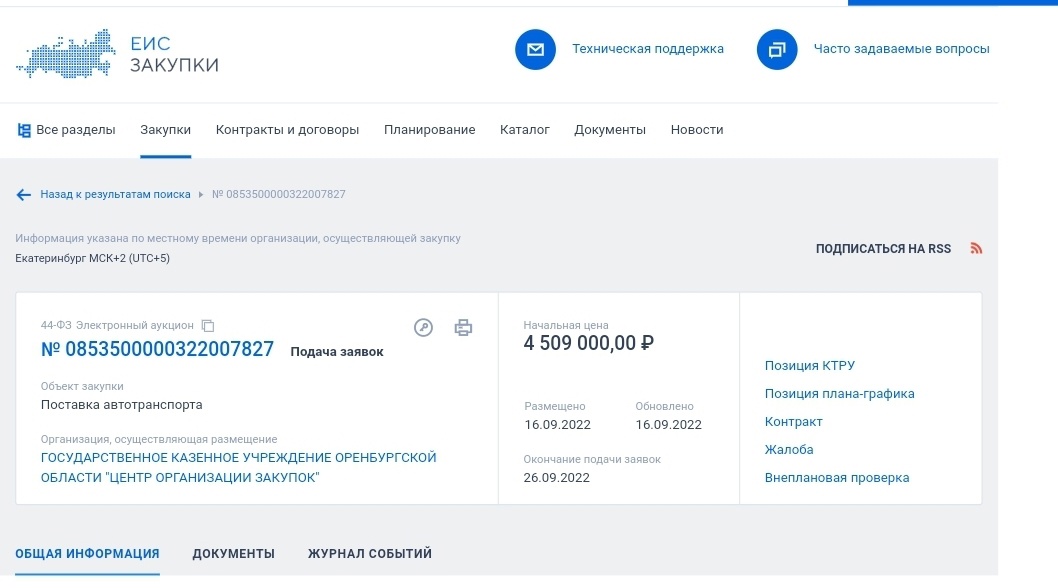1058x588 pixels.
Task: Click the envelope technical support icon
Action: click(535, 50)
